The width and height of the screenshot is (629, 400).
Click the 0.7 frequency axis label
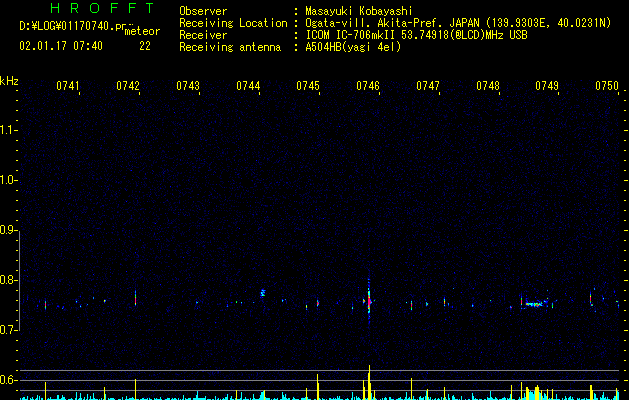point(8,330)
